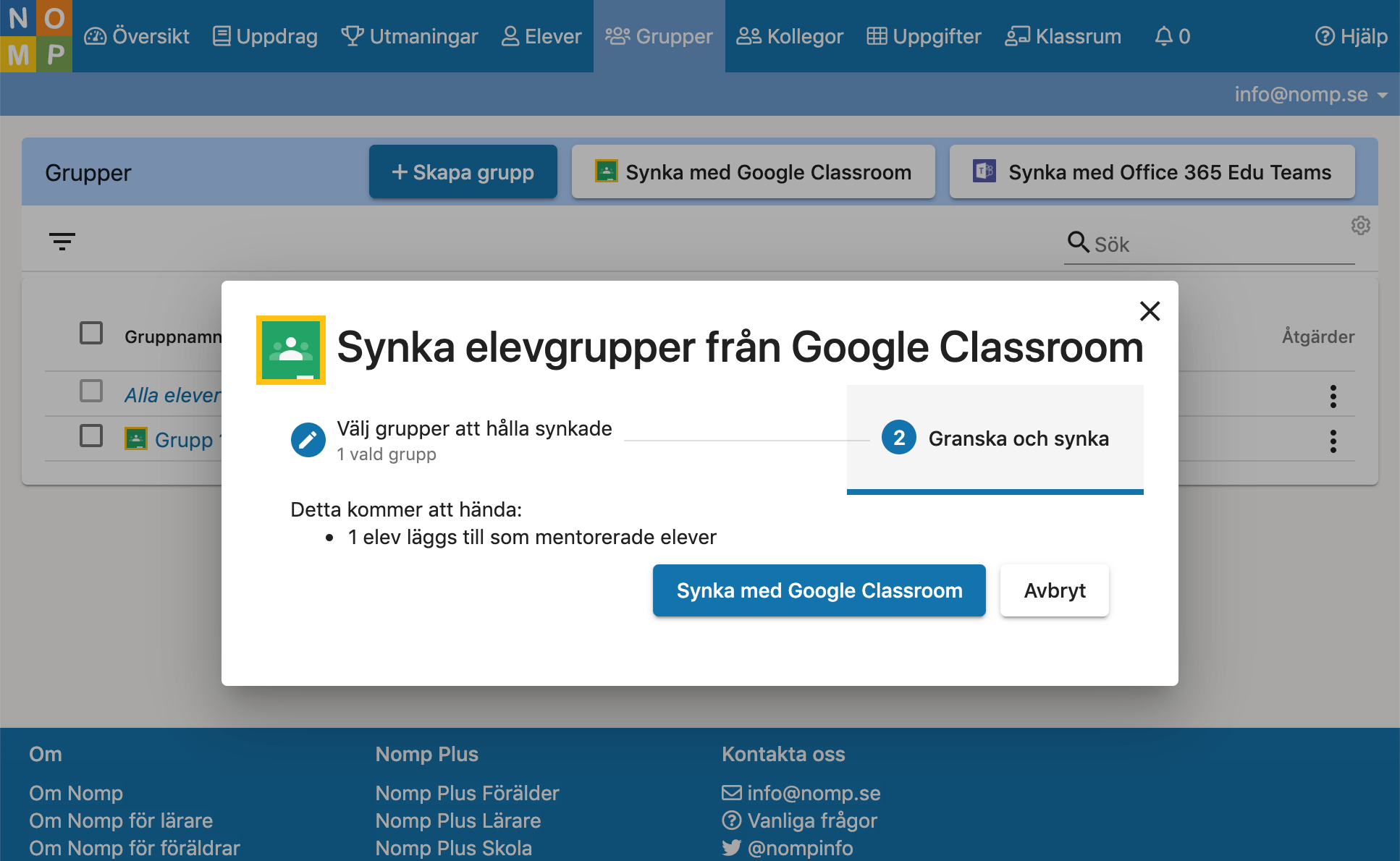Image resolution: width=1400 pixels, height=861 pixels.
Task: Click step number 2 circle
Action: pyautogui.click(x=899, y=438)
